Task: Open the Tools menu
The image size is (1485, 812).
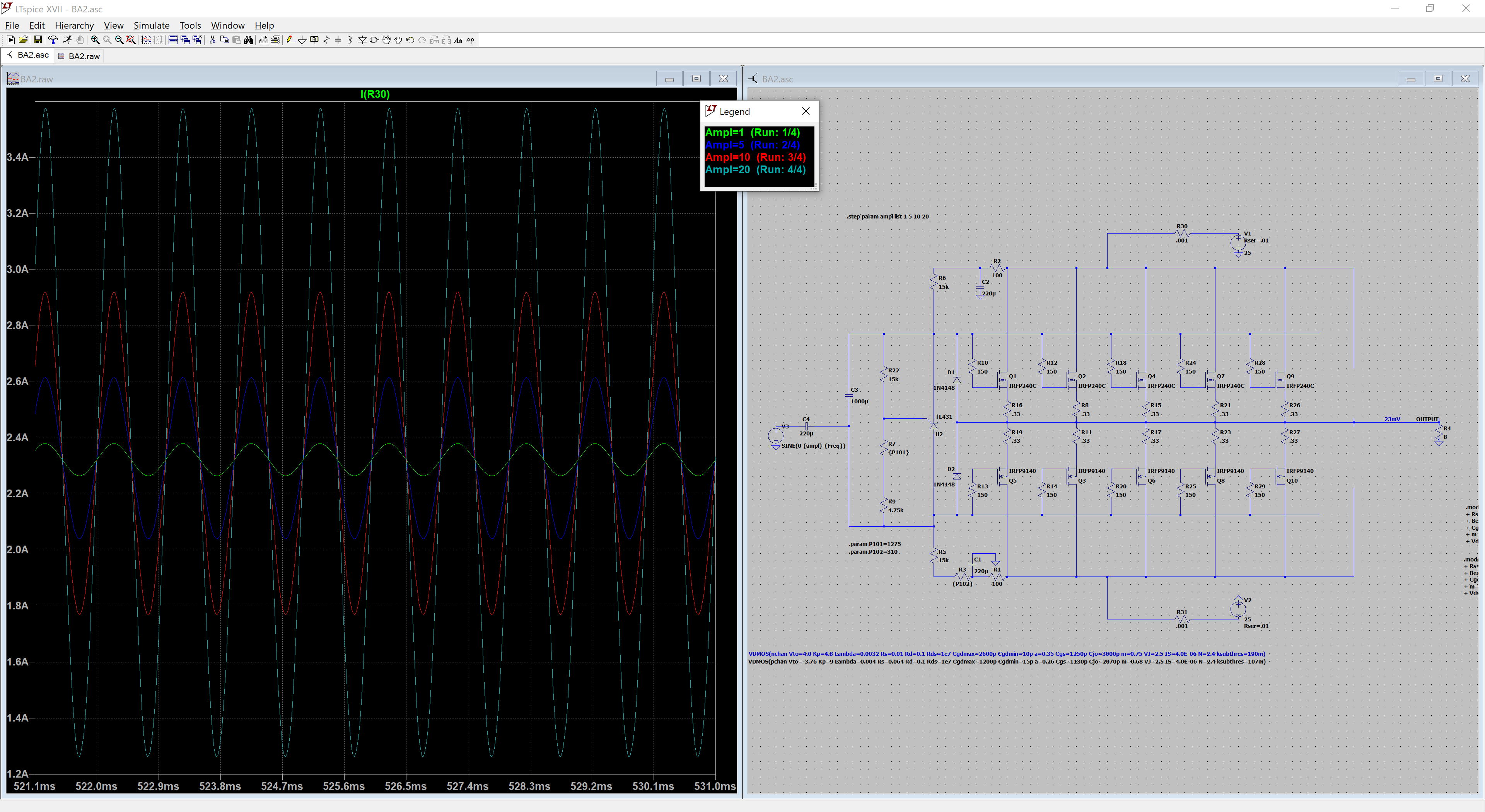Action: tap(190, 26)
